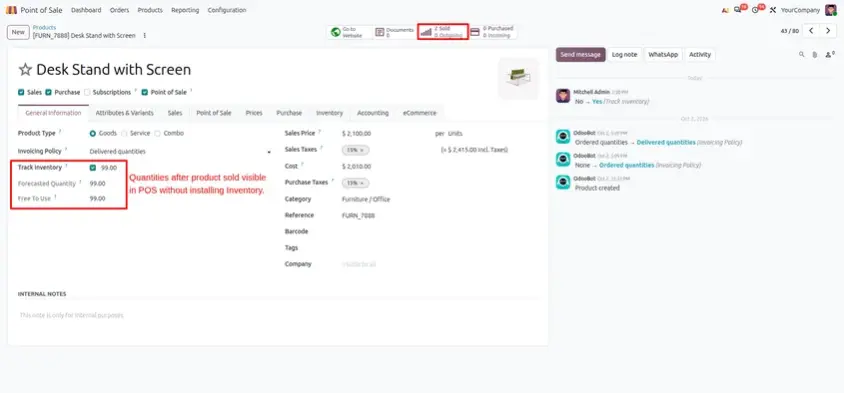
Task: Open the 2 Sold statistics button
Action: pos(443,32)
